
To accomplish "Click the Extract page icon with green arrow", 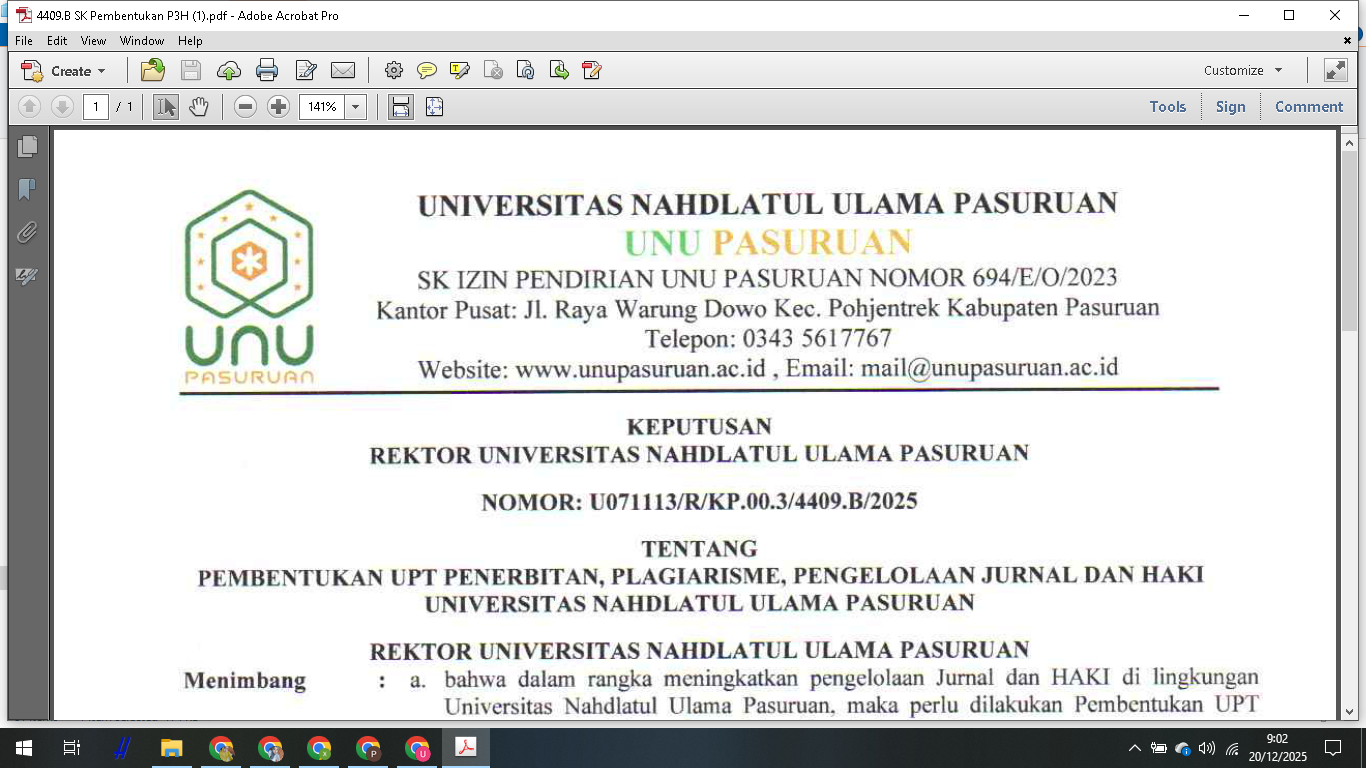I will click(559, 70).
